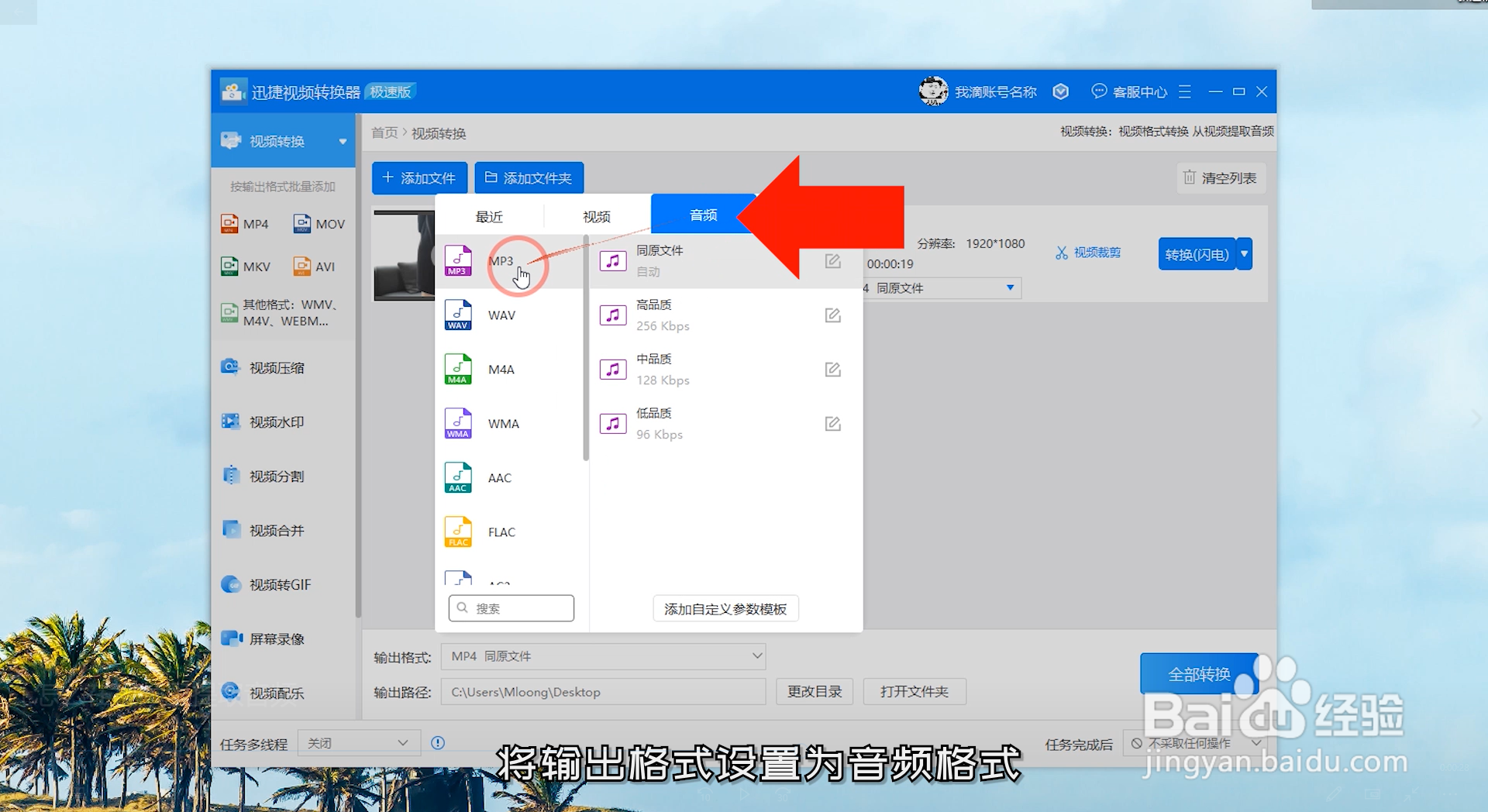
Task: Switch to the 视频 tab
Action: [x=597, y=216]
